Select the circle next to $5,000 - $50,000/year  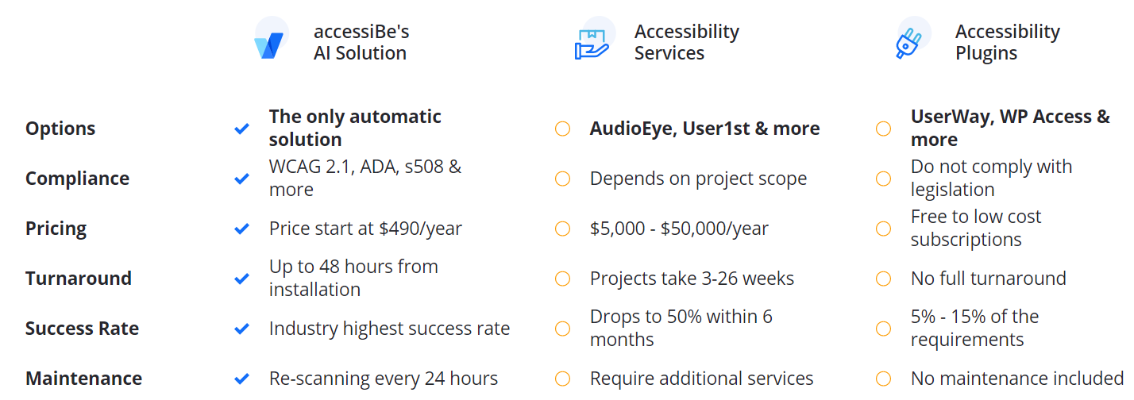point(563,229)
